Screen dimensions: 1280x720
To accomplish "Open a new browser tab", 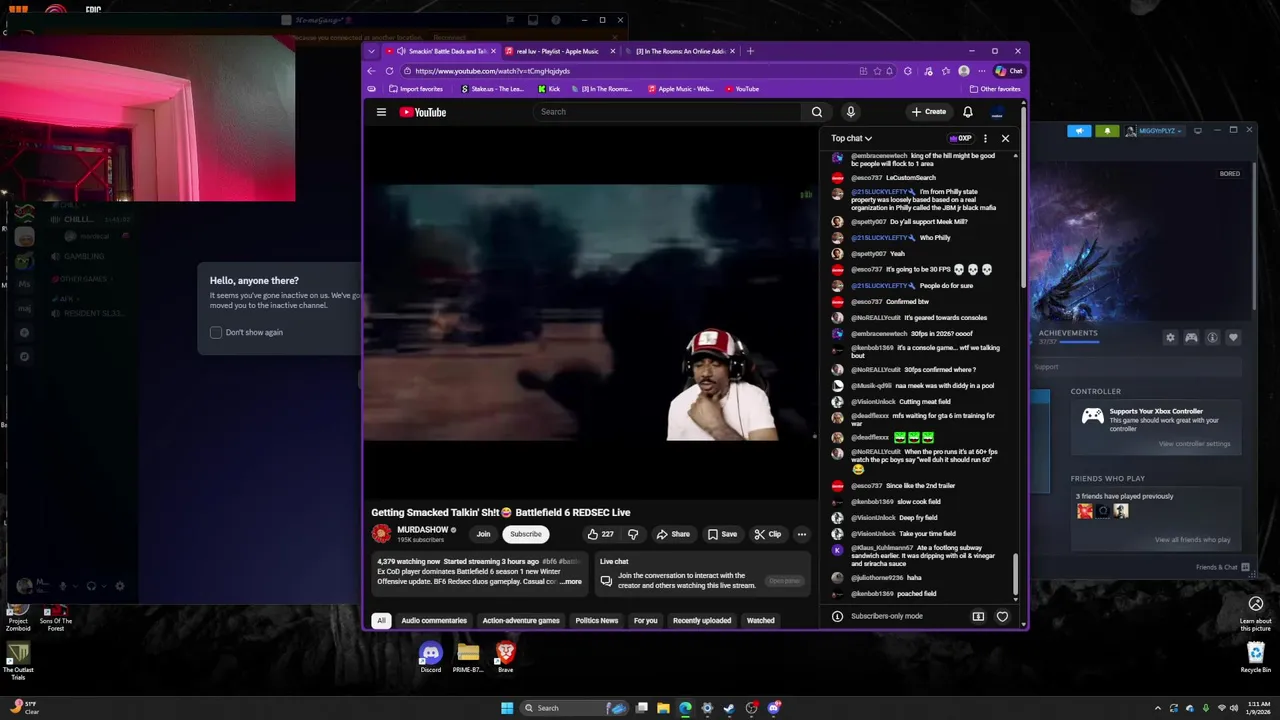I will point(750,51).
